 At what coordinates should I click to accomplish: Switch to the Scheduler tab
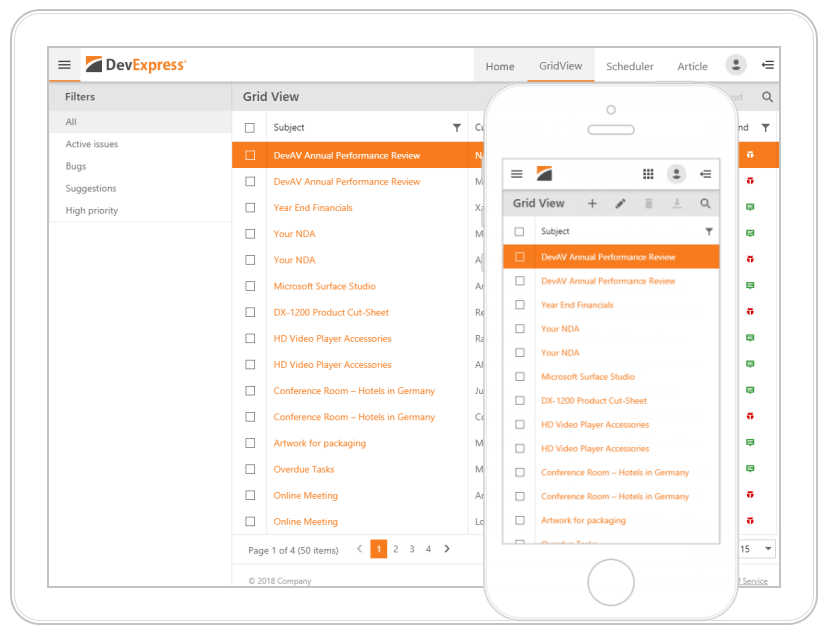tap(630, 66)
